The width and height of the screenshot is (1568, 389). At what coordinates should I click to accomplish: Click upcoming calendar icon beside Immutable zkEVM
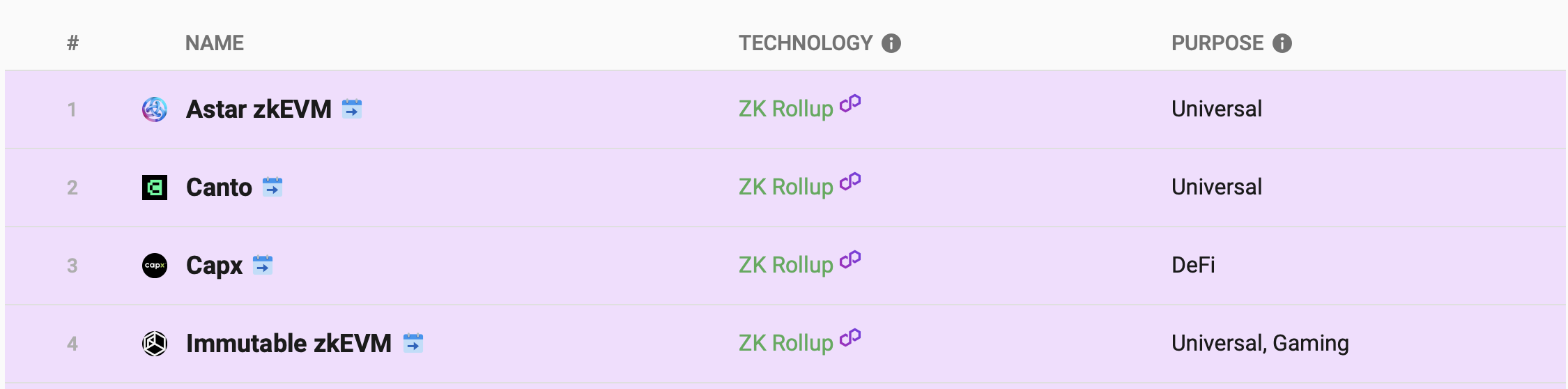click(x=413, y=343)
